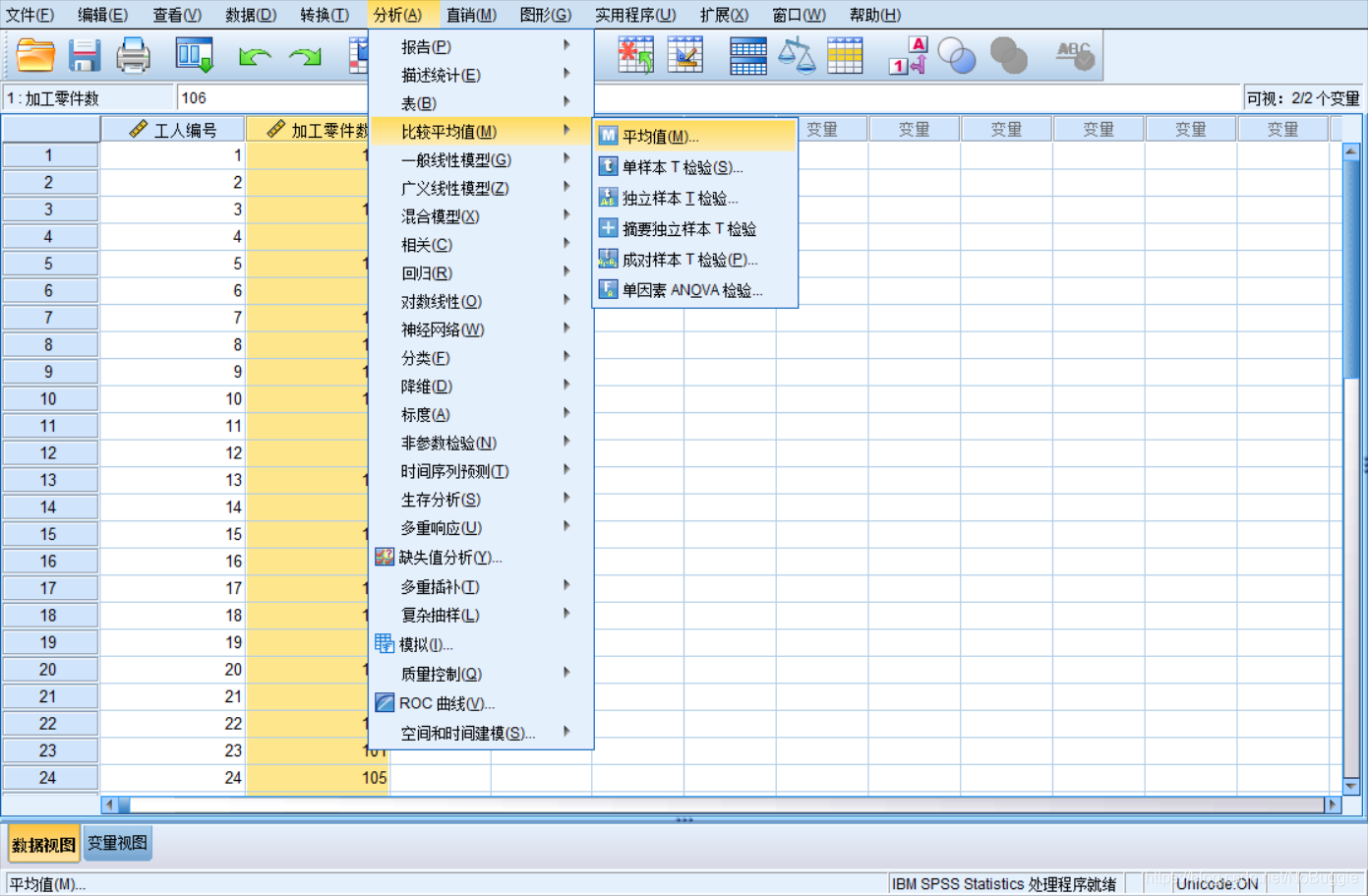Open the 帮助(H) menu
The image size is (1368, 896).
click(x=875, y=15)
